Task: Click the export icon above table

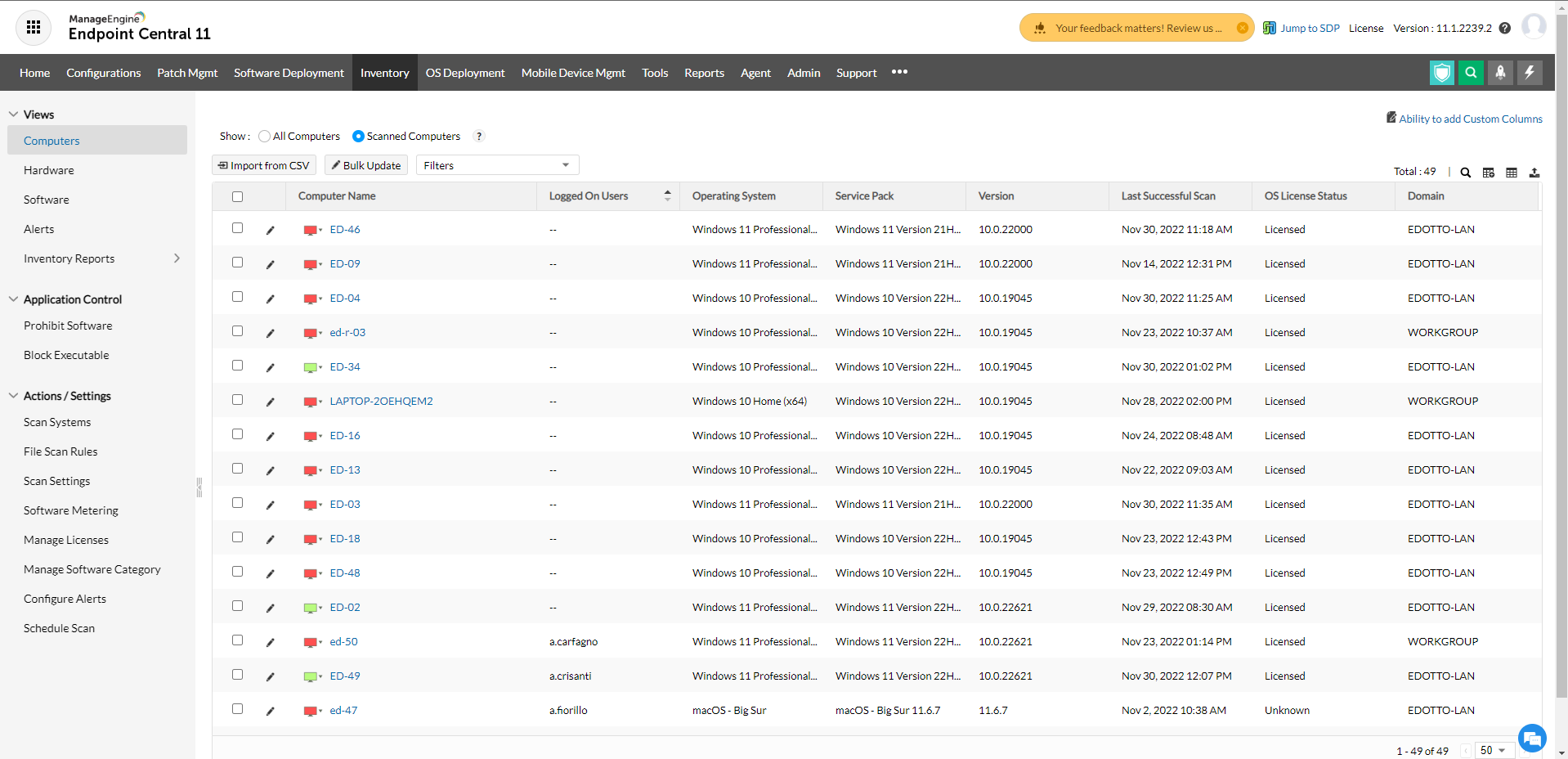Action: tap(1534, 173)
